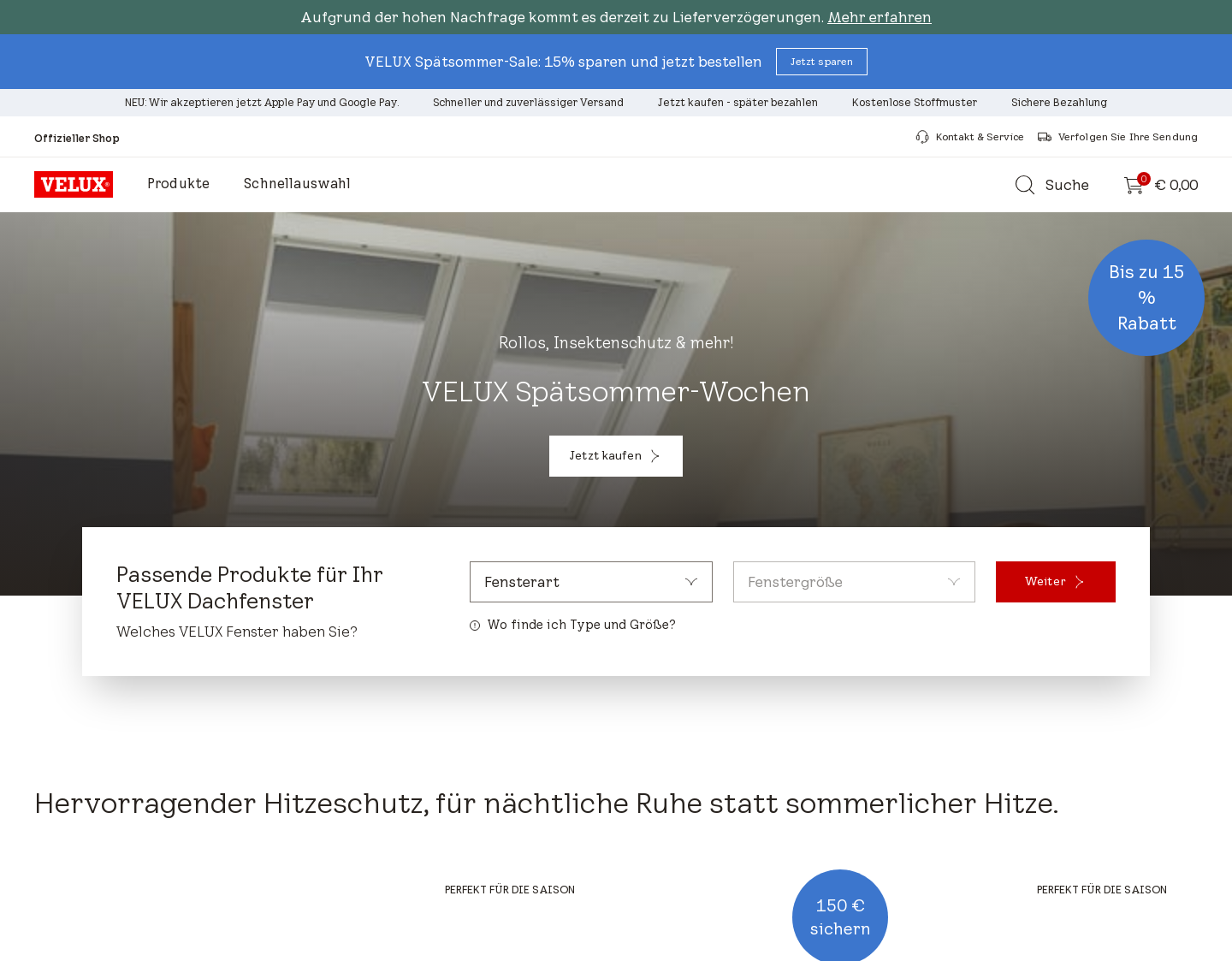Screen dimensions: 1232x961
Task: Click Sichere Bezahlung text
Action: pos(1059,103)
